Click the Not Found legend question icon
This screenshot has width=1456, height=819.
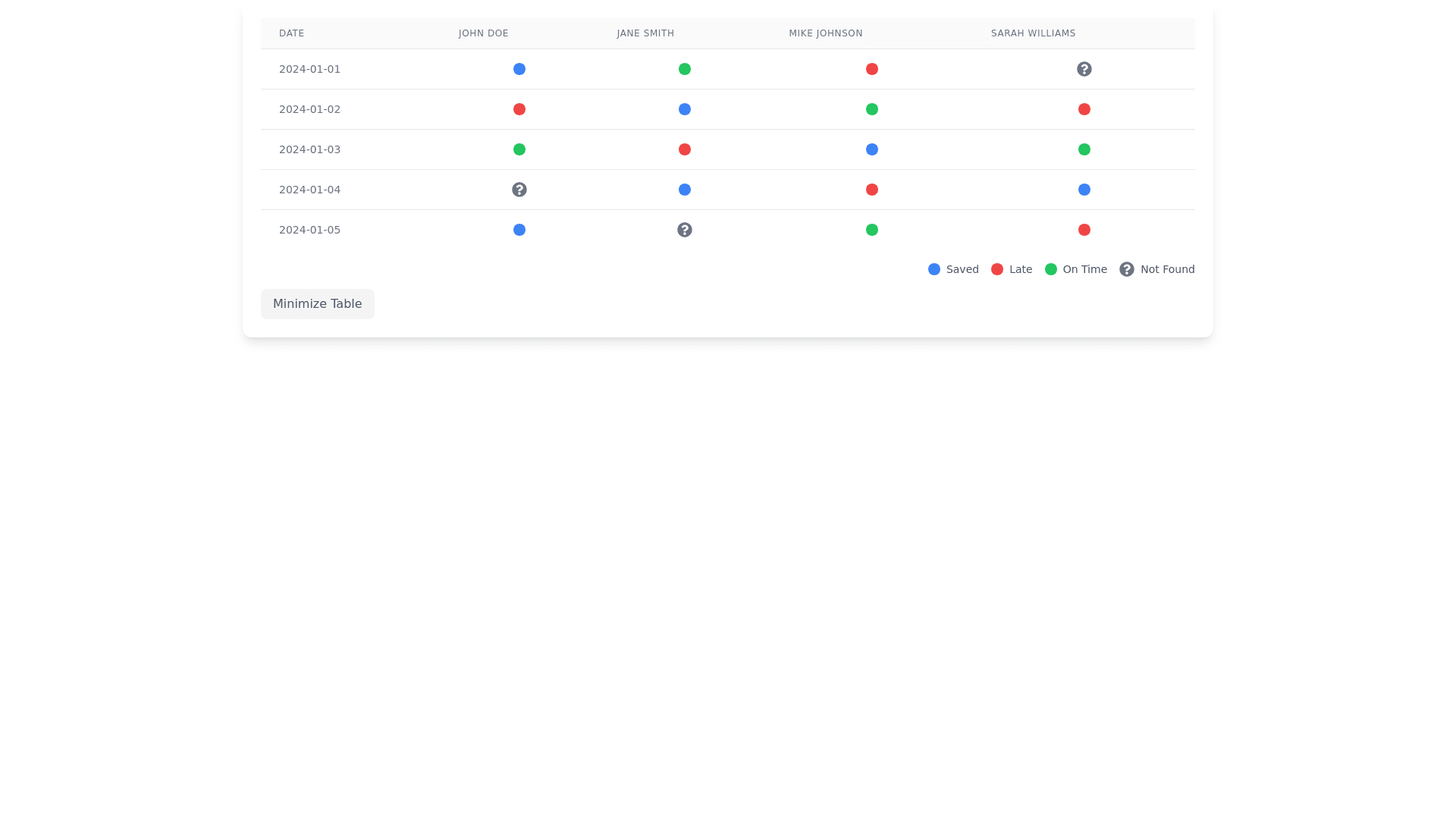pyautogui.click(x=1126, y=269)
